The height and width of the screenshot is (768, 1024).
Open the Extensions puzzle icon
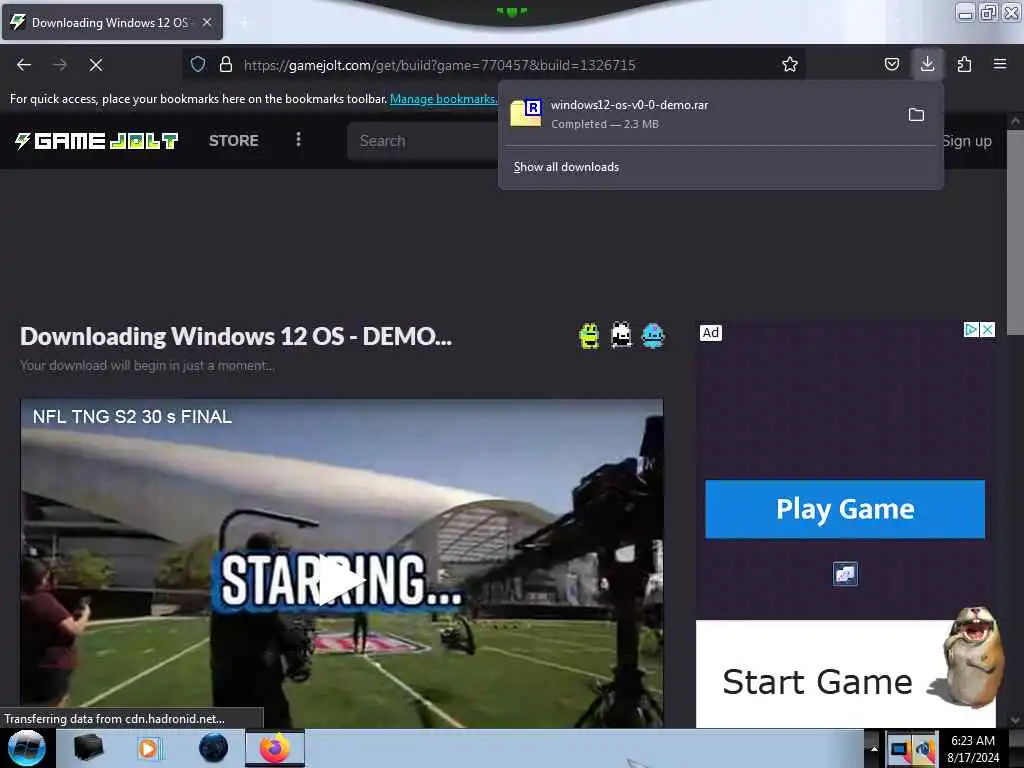pos(964,64)
